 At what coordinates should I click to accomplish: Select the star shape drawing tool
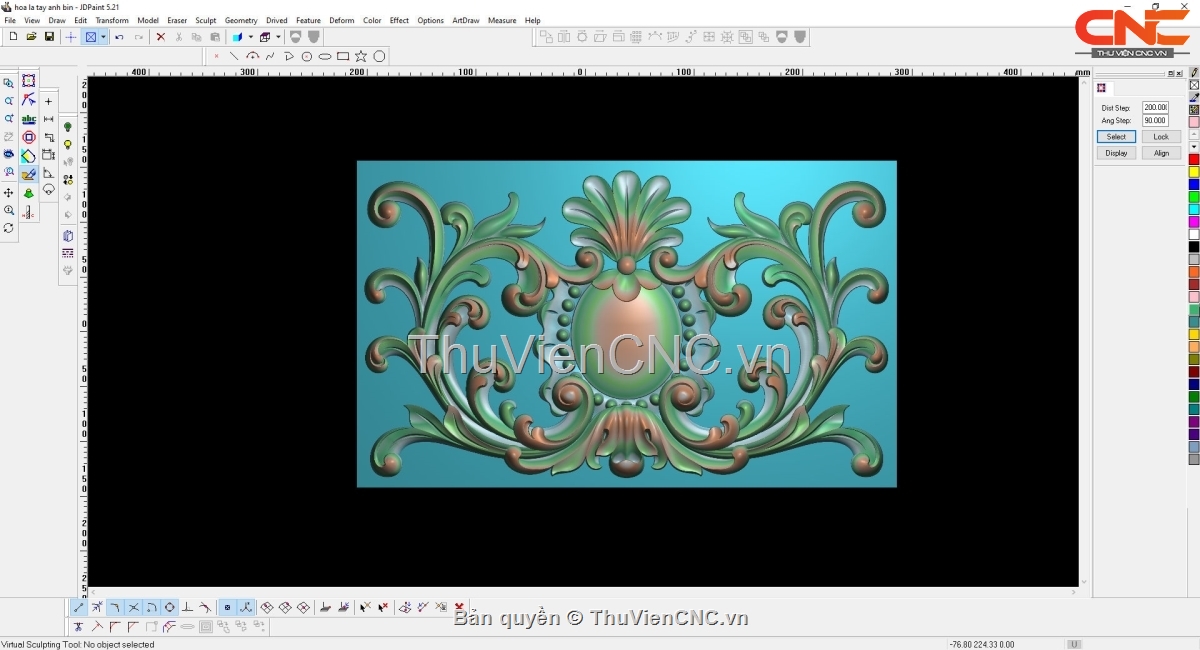(x=361, y=56)
